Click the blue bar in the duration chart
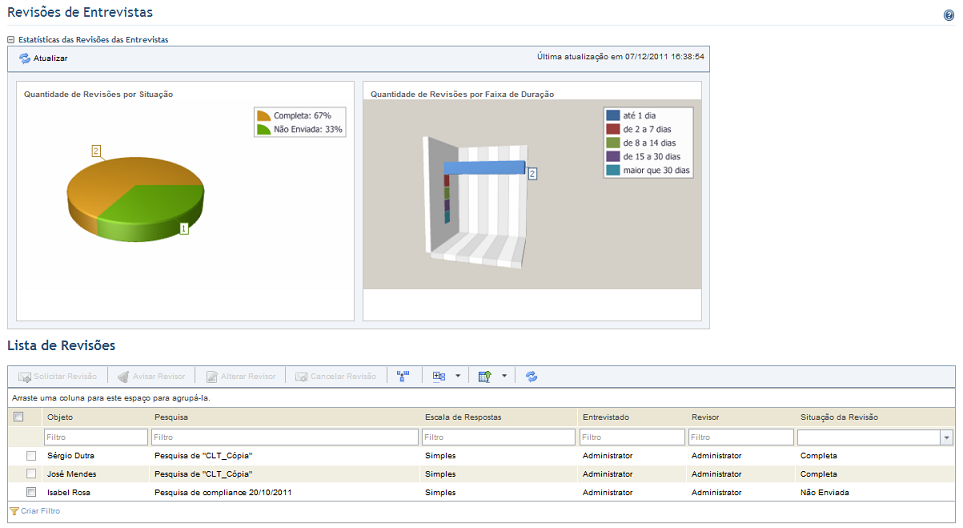Viewport: 963px width, 528px height. 484,168
